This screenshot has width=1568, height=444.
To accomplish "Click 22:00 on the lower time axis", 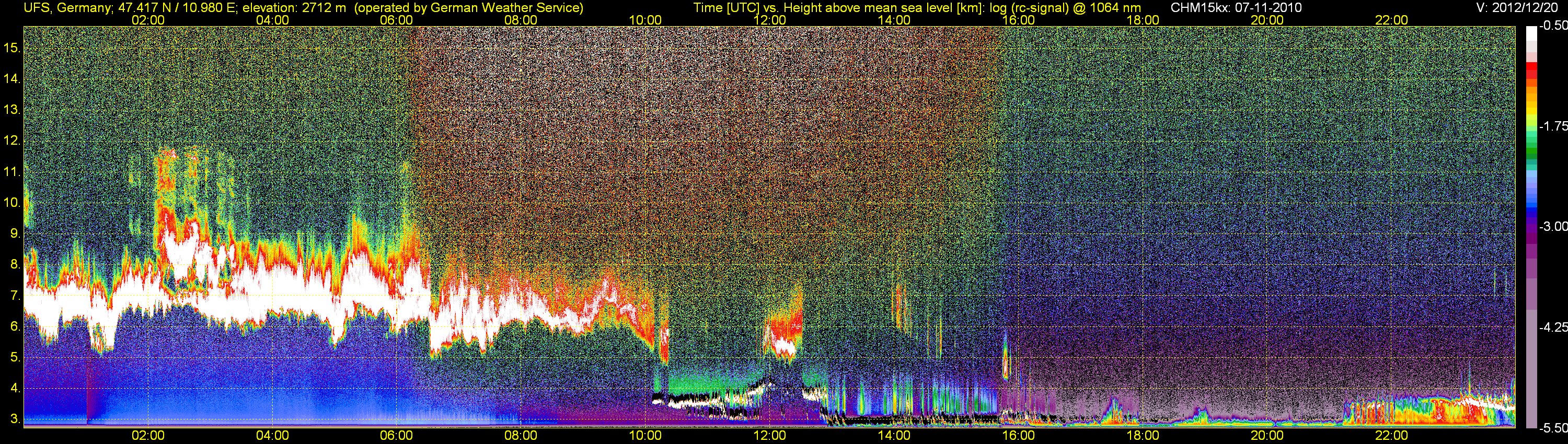I will [x=1391, y=436].
